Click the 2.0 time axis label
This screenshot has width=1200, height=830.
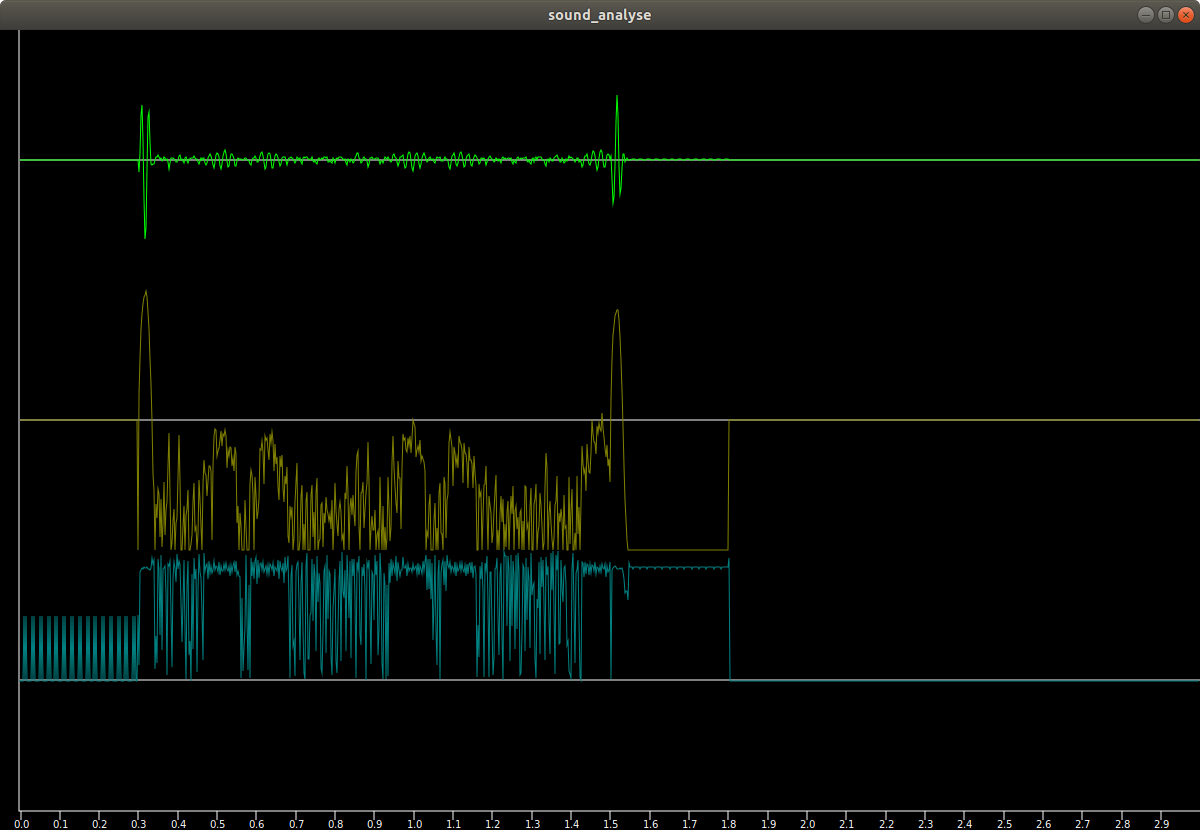point(808,823)
